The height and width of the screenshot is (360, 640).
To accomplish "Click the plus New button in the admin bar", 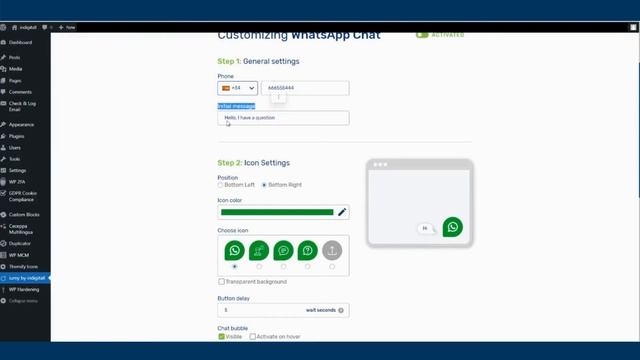I will (67, 27).
